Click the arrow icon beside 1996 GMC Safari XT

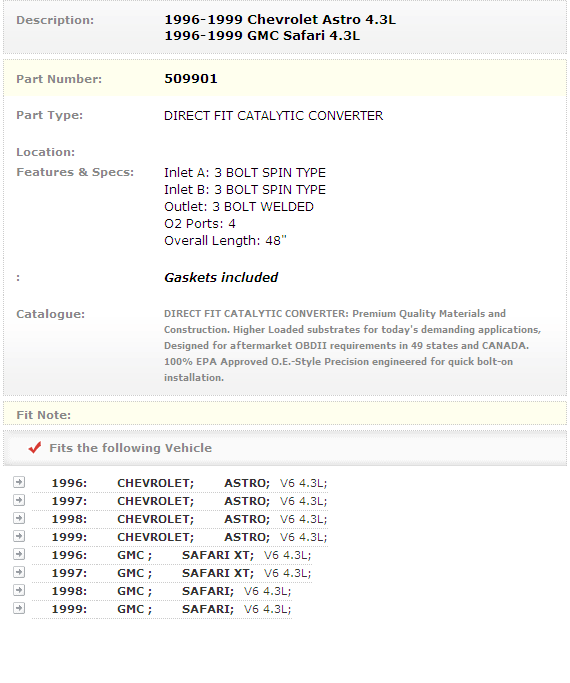19,554
